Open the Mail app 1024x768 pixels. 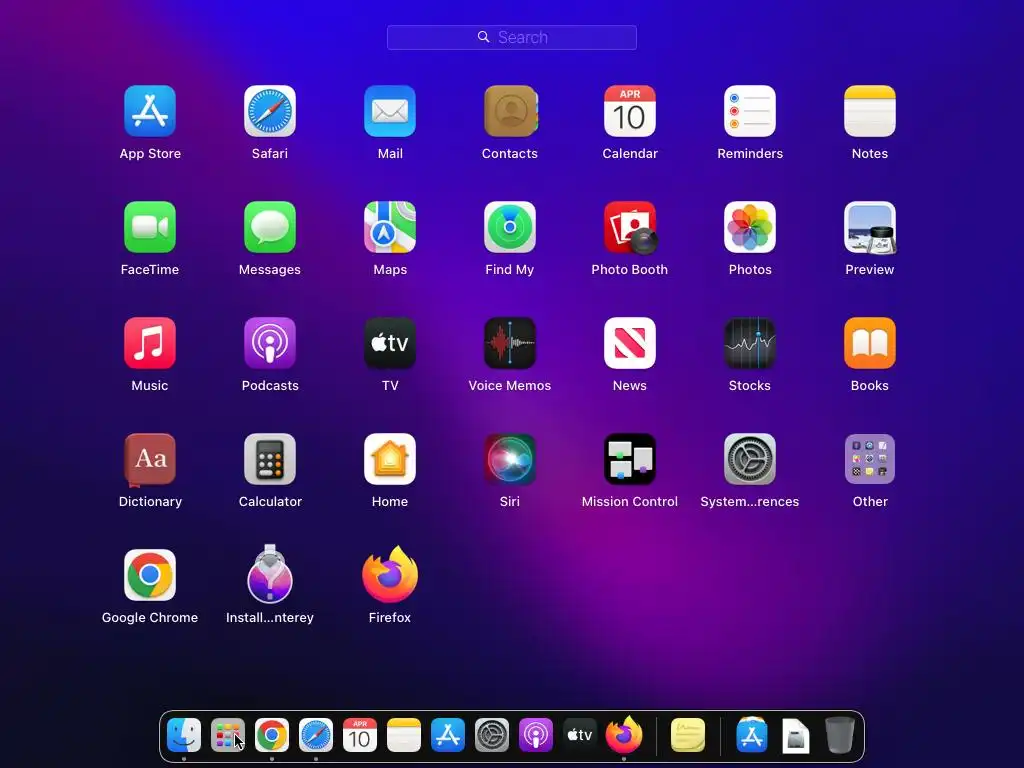[390, 111]
